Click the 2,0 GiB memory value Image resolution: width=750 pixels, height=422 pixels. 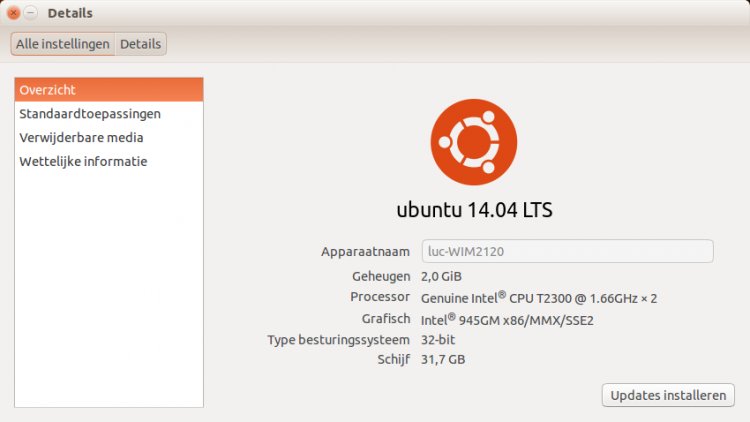(x=441, y=277)
